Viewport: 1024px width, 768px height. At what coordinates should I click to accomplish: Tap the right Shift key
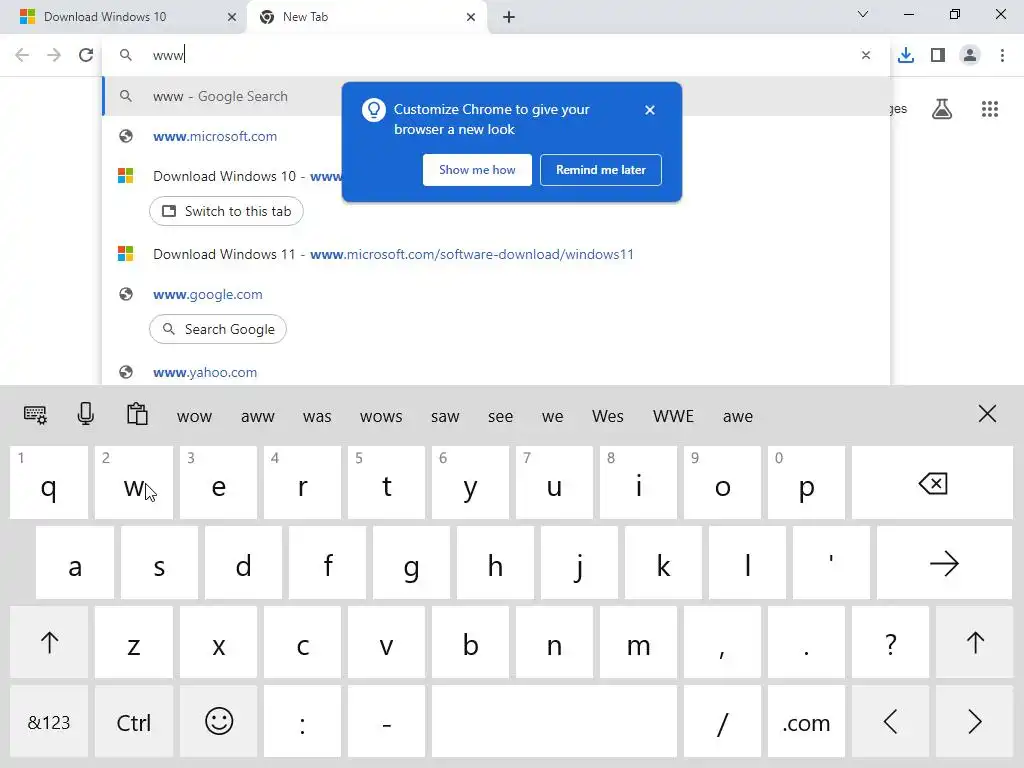[x=974, y=643]
